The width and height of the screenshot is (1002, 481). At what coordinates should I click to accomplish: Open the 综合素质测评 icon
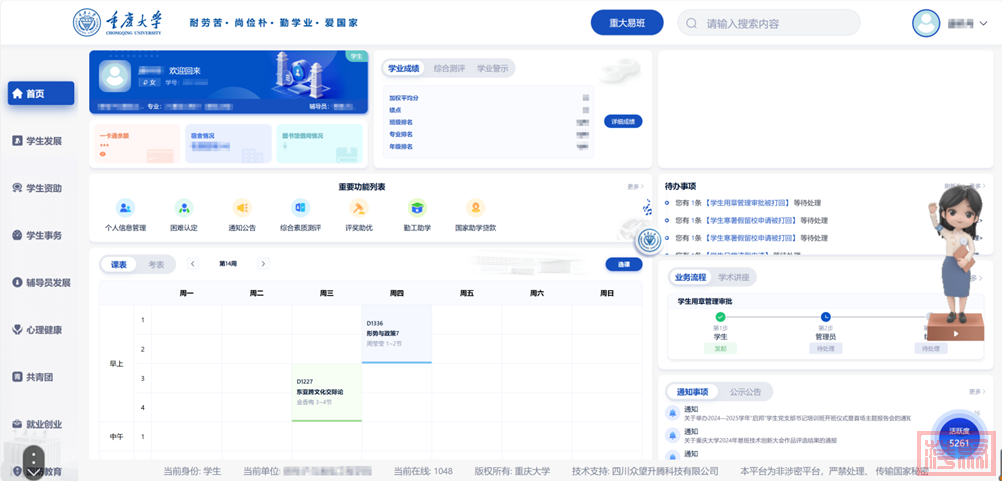click(x=300, y=209)
